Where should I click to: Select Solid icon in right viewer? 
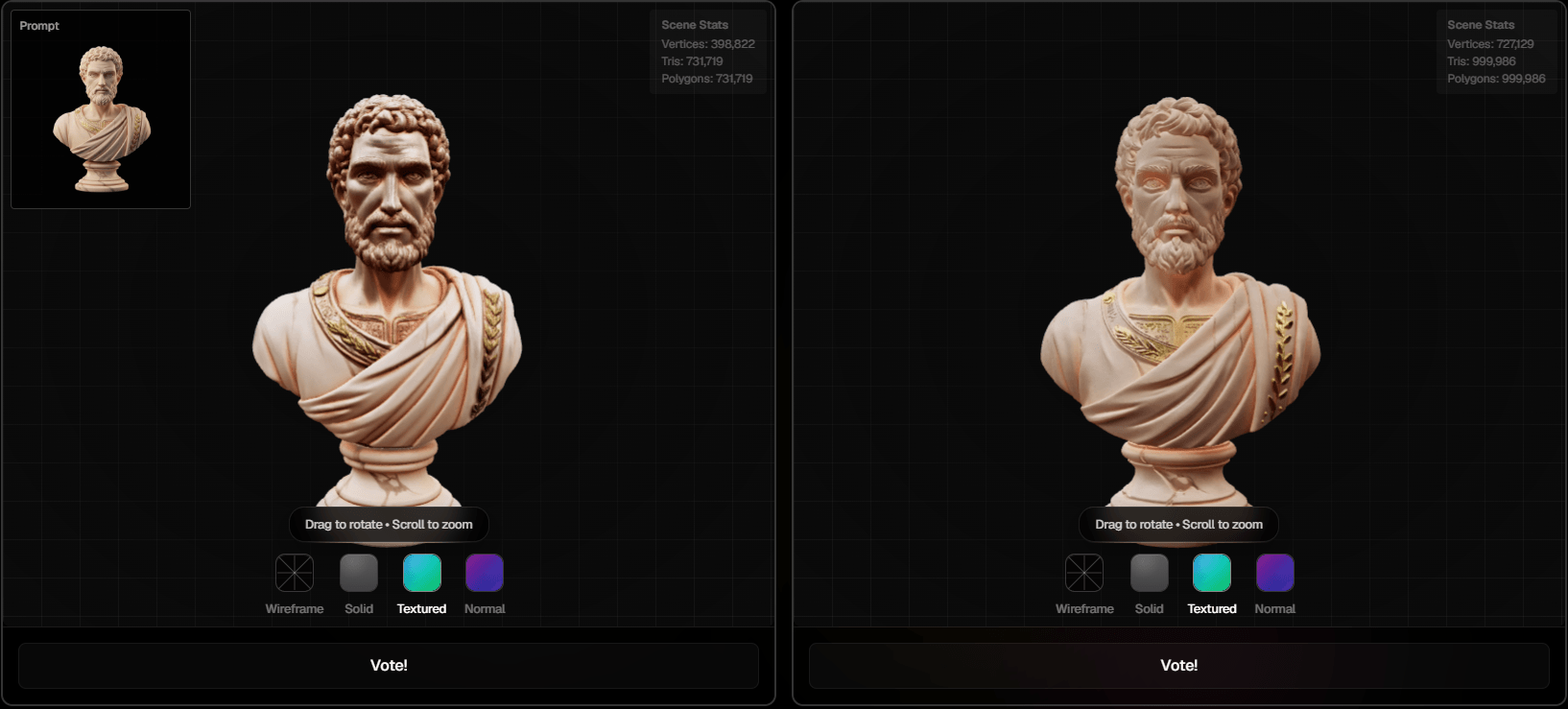click(x=1150, y=573)
